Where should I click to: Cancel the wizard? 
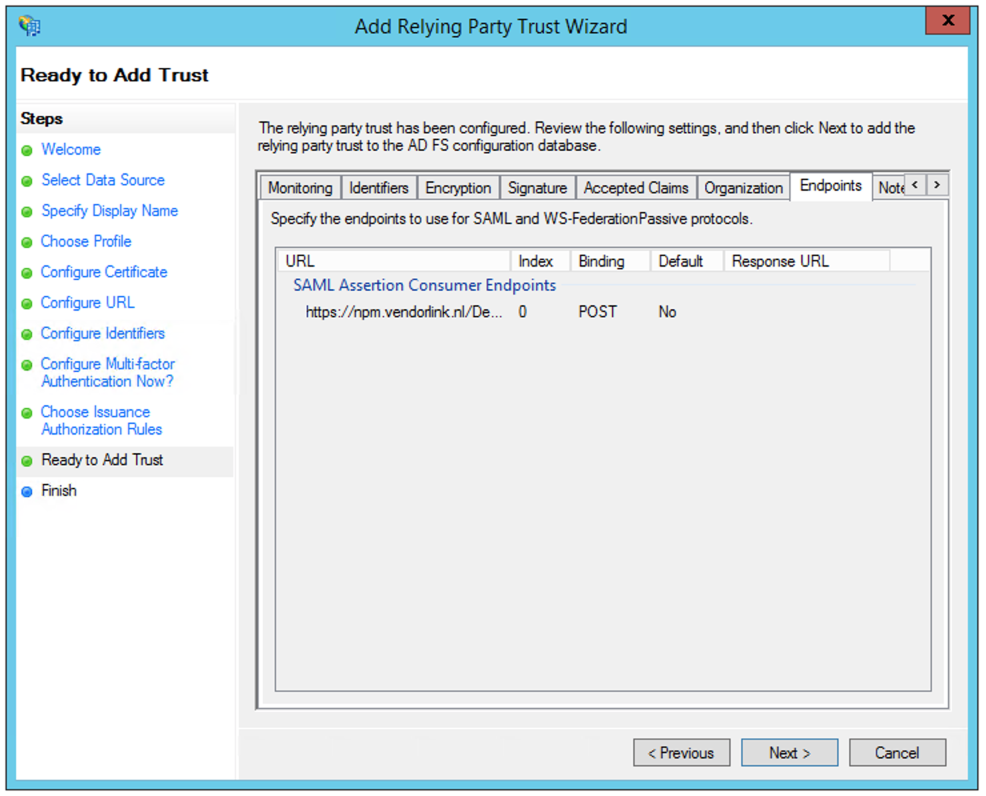point(897,753)
